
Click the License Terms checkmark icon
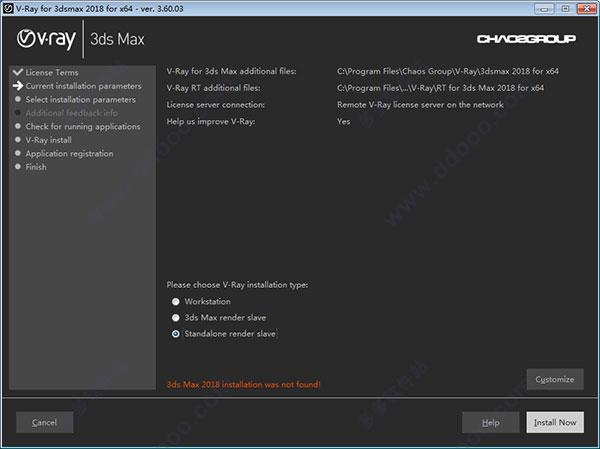coord(16,73)
